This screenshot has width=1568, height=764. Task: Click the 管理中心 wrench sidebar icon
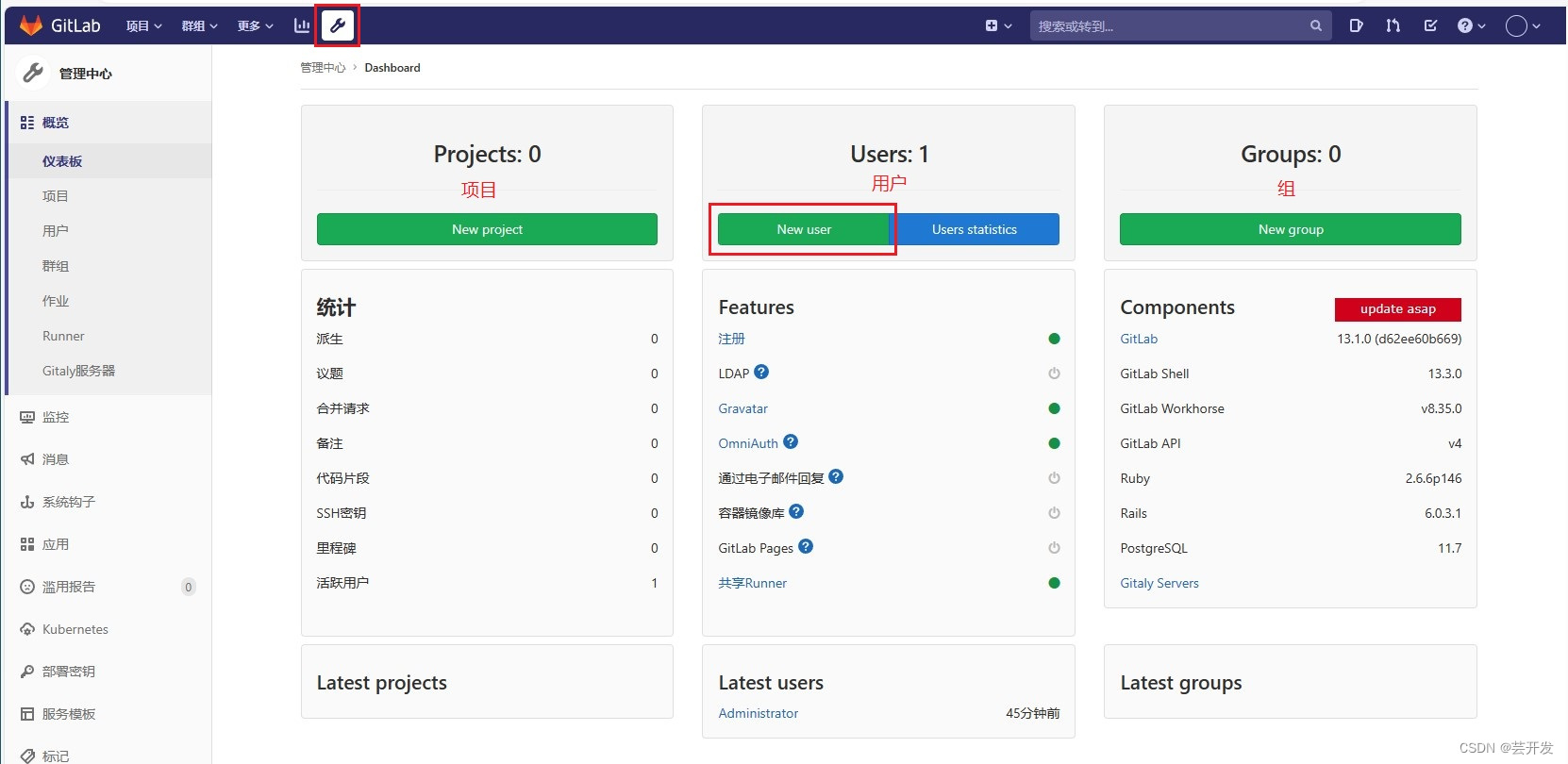point(33,73)
